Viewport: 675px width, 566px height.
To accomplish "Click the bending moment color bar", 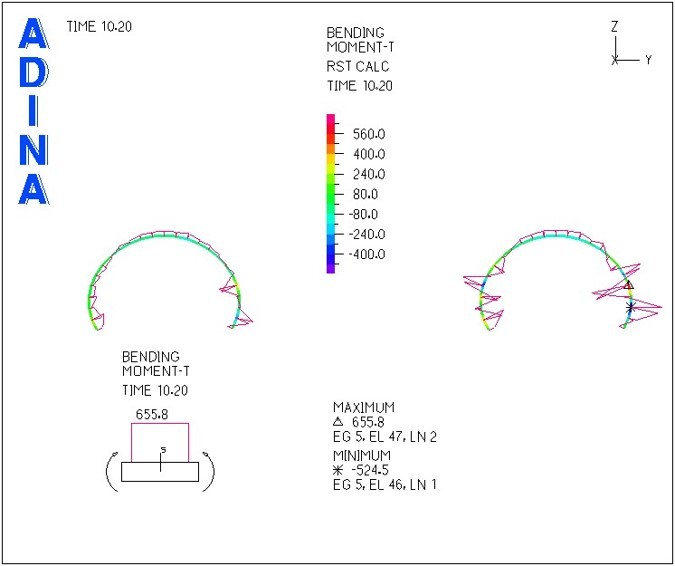I will pos(331,193).
